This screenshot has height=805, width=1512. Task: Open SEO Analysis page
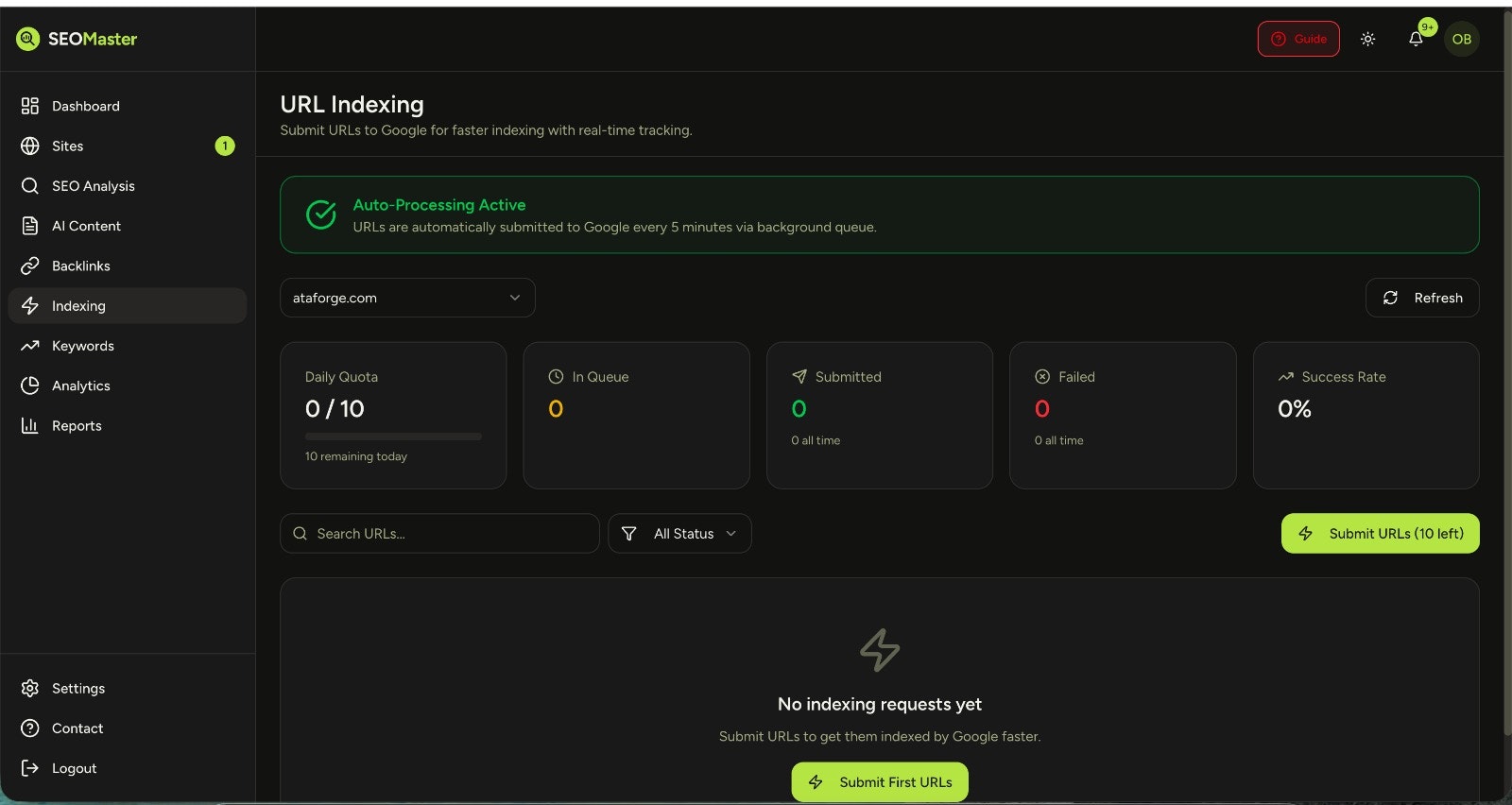[128, 186]
